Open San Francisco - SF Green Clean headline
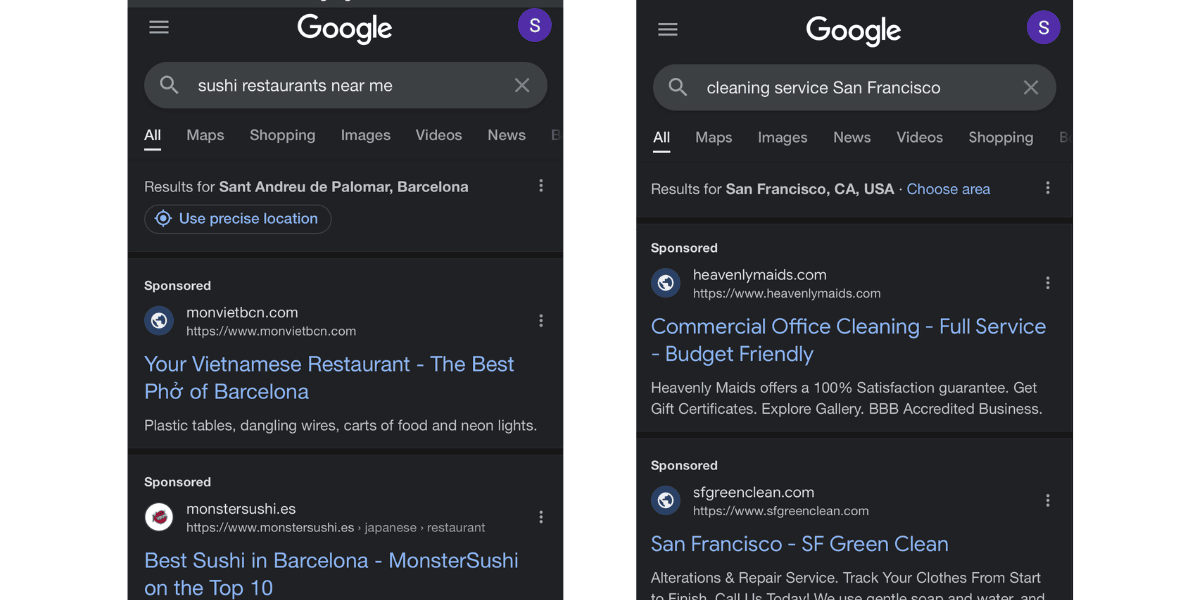Image resolution: width=1200 pixels, height=600 pixels. 800,544
